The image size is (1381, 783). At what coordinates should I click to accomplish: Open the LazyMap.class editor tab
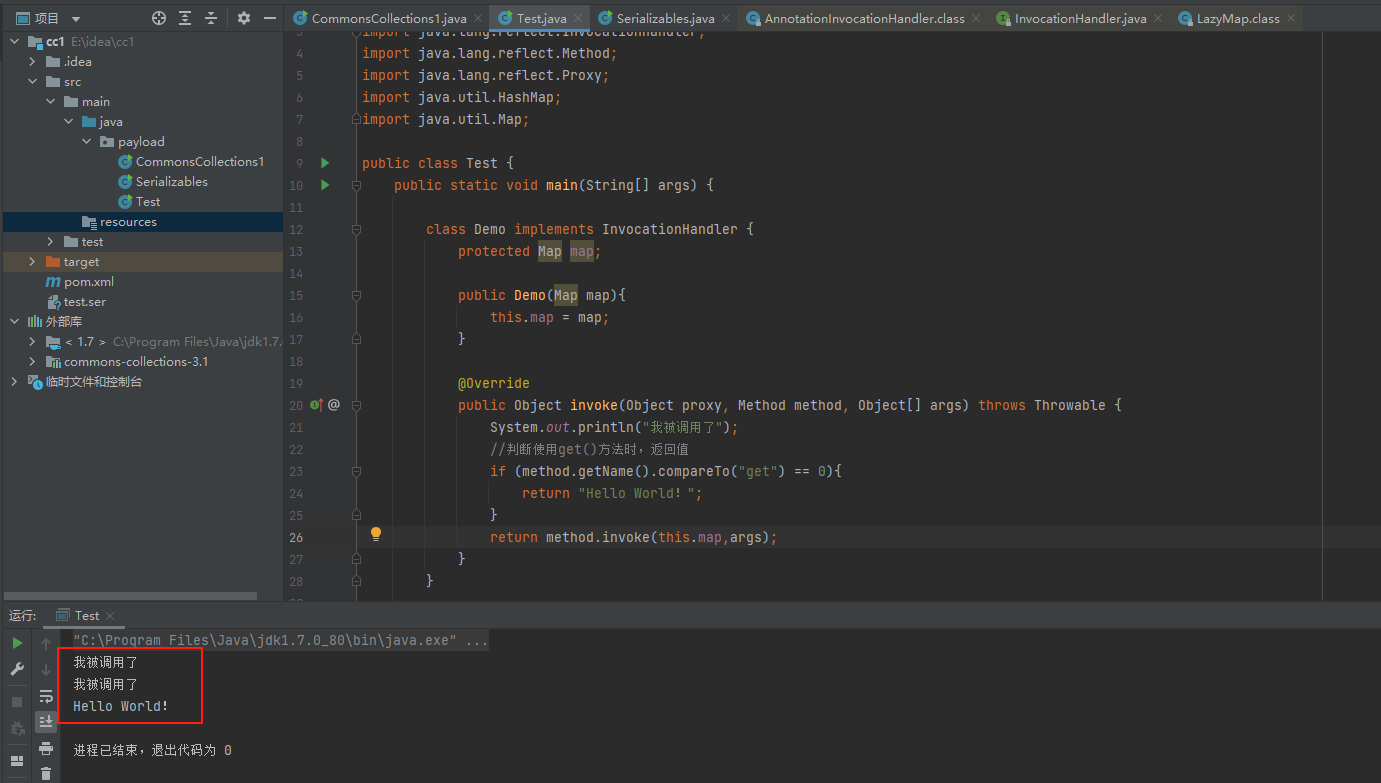[1237, 18]
